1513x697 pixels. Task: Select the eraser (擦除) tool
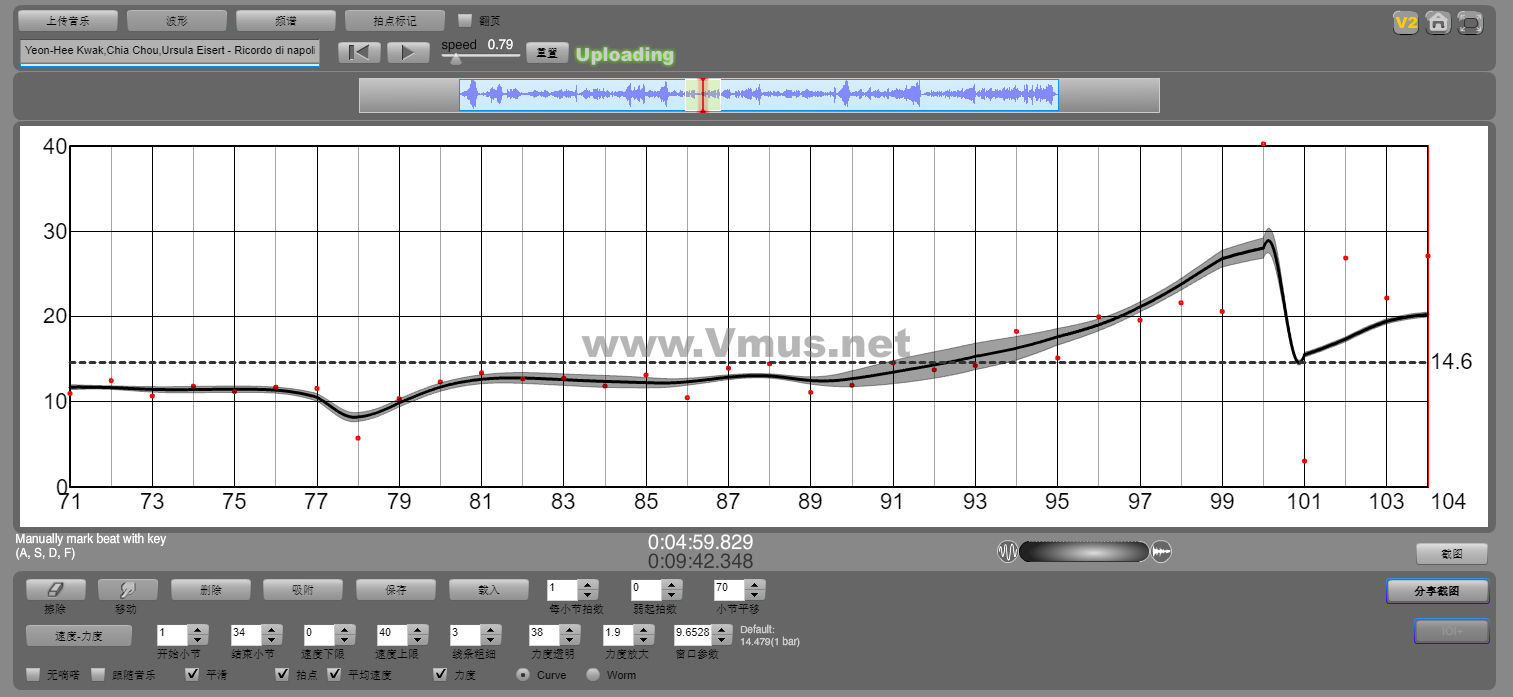point(56,590)
